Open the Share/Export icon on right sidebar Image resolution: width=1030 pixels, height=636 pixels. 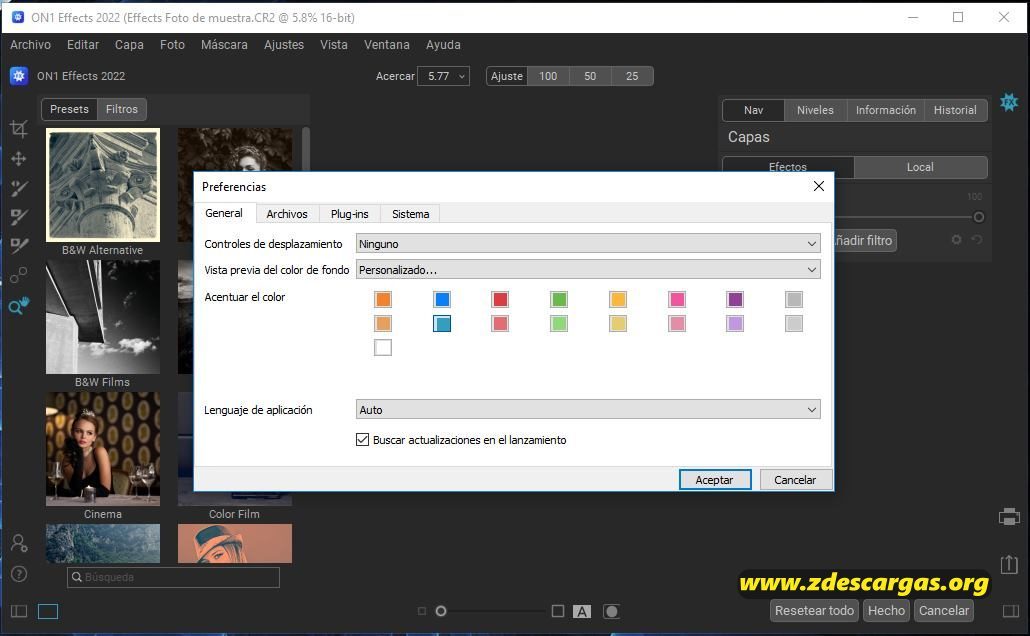1009,564
